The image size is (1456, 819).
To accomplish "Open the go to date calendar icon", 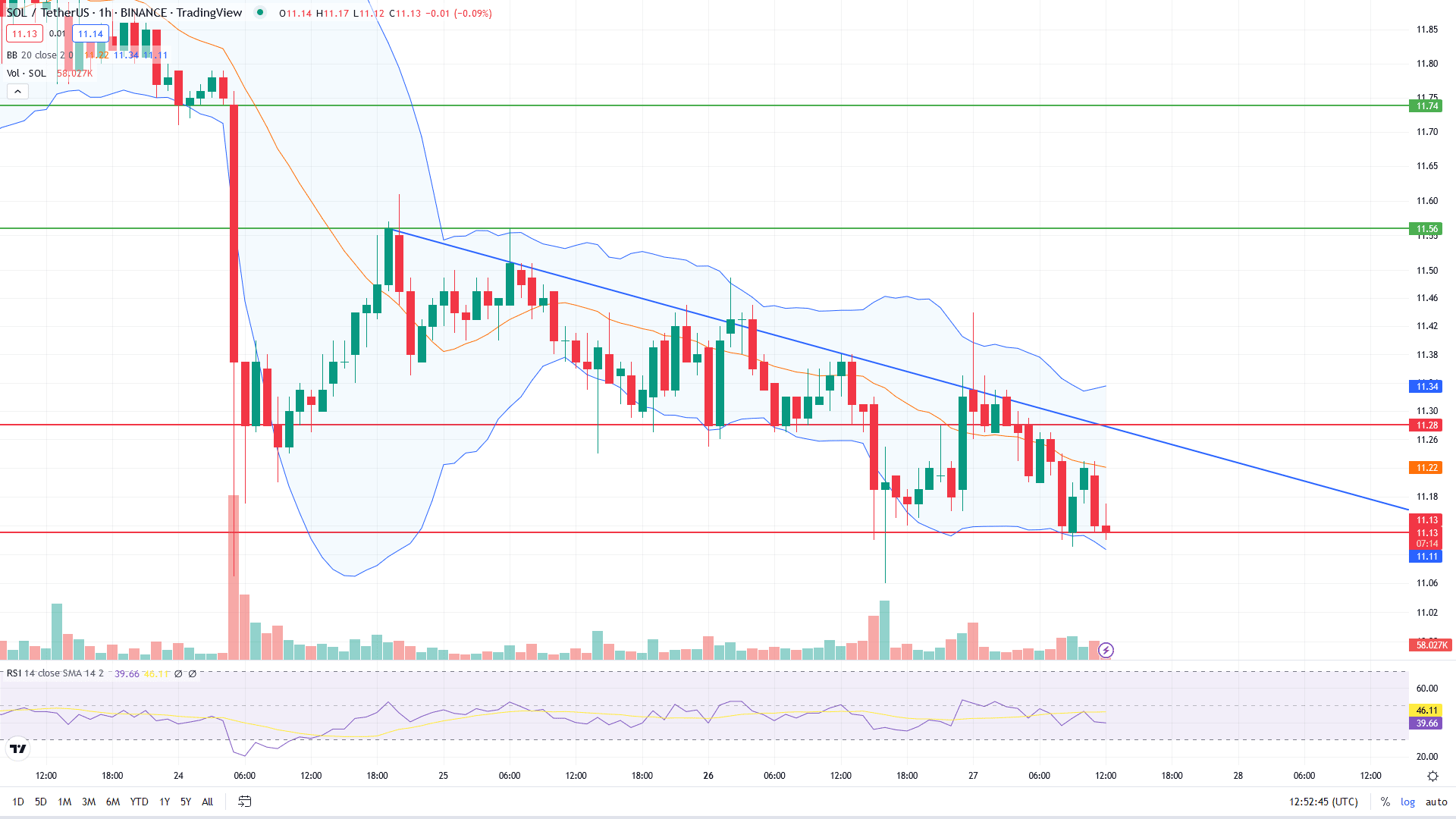I will pos(244,802).
